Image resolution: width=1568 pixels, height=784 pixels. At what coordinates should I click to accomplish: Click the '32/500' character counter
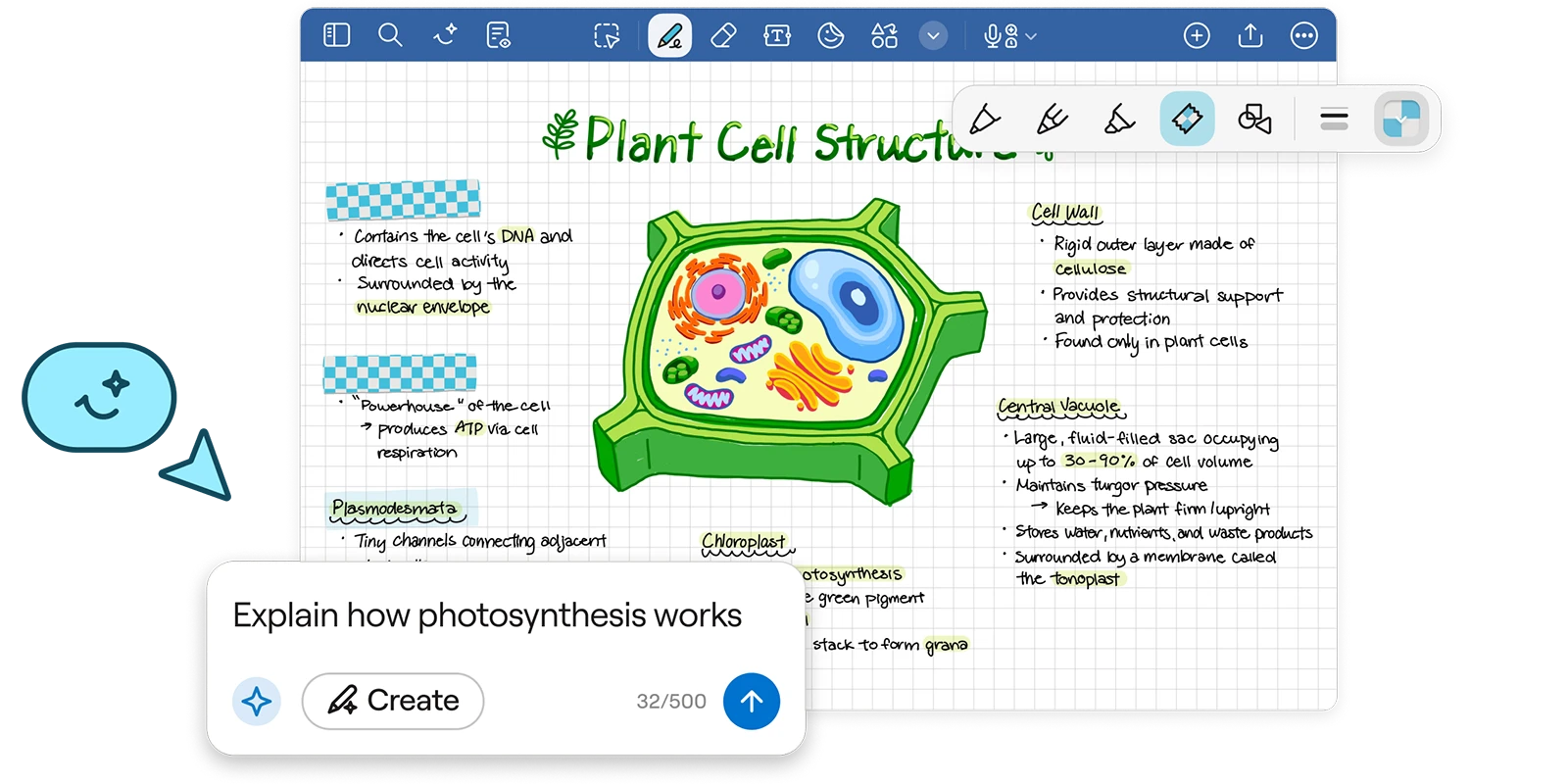(671, 702)
